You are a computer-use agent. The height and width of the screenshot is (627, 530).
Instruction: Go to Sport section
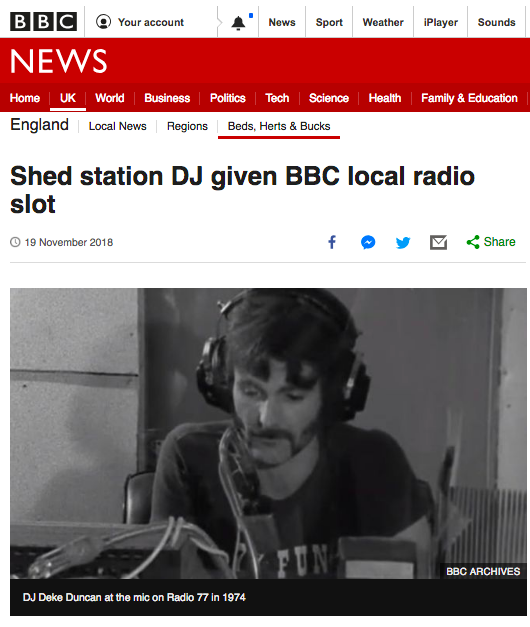tap(329, 22)
